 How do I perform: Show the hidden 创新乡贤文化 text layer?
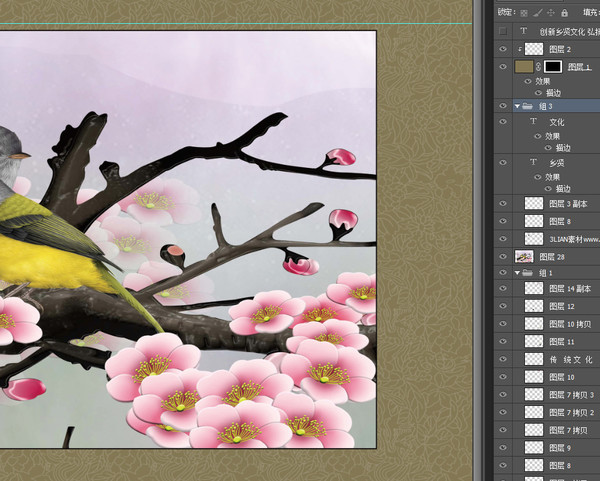pyautogui.click(x=503, y=31)
